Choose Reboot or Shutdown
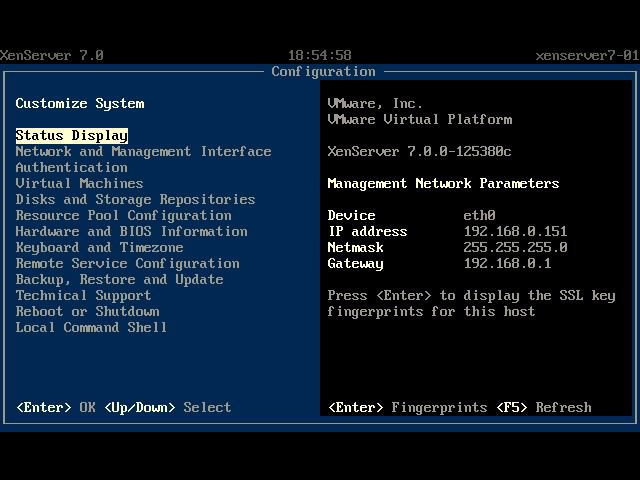The height and width of the screenshot is (480, 640). coord(87,311)
